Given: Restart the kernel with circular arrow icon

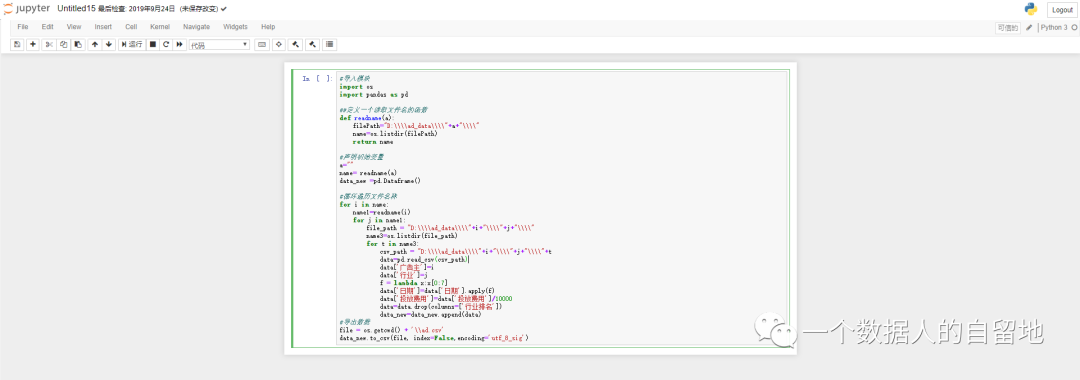Looking at the screenshot, I should (166, 44).
